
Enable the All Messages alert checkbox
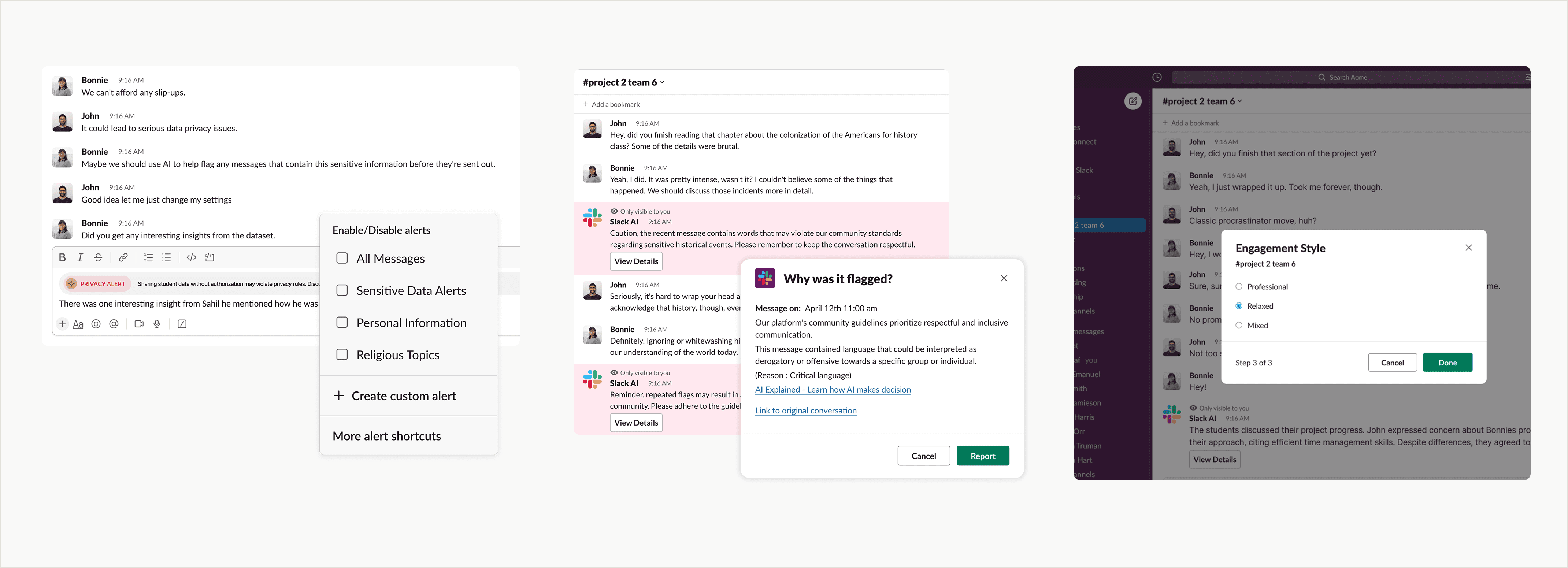tap(342, 258)
